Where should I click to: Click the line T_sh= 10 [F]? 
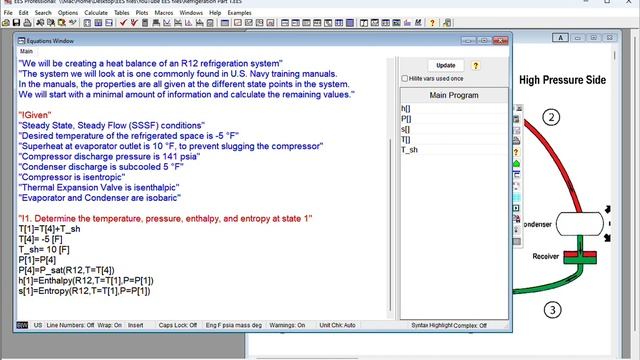point(44,249)
